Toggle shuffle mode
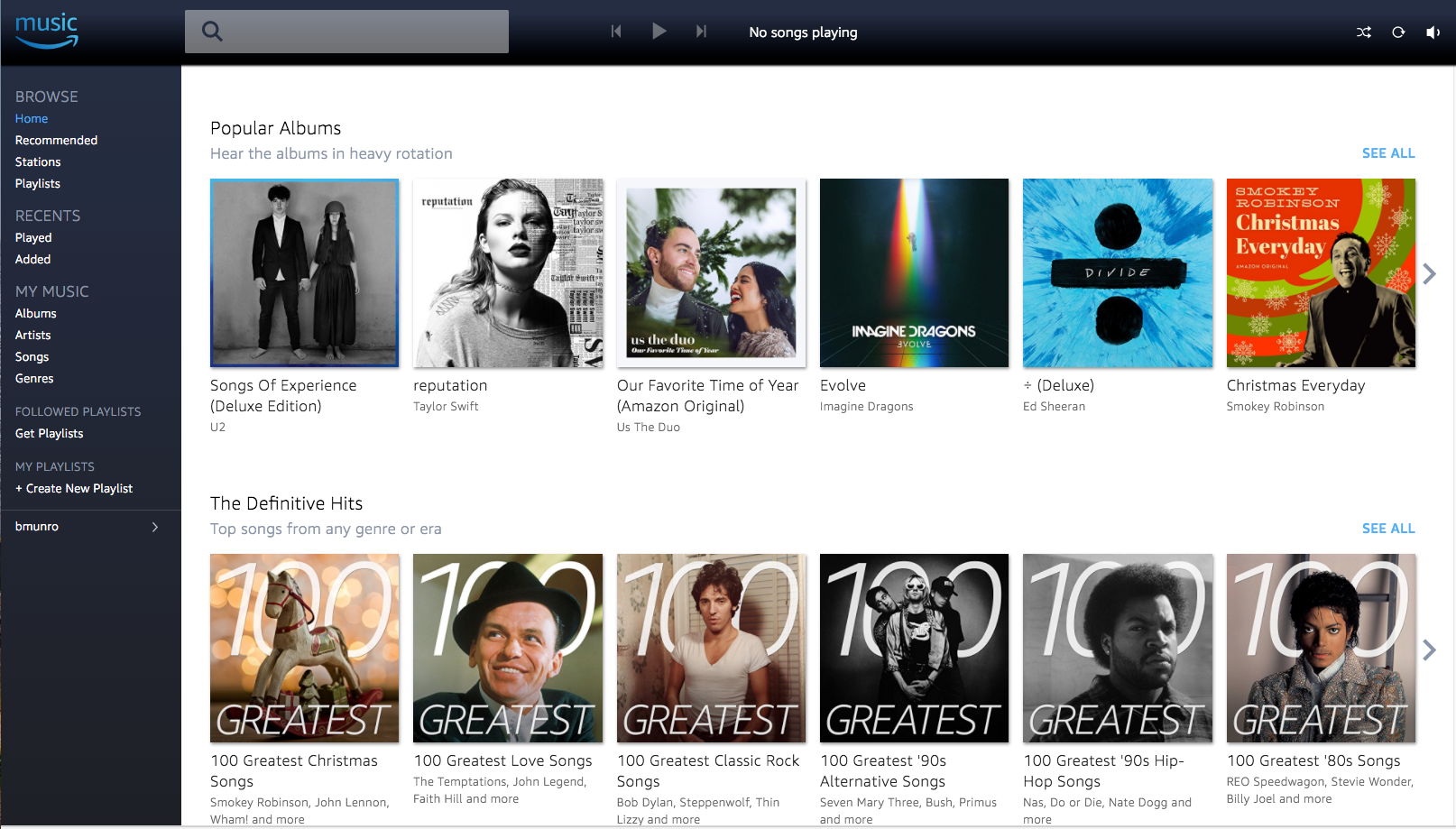Screen dimensions: 1456x829 (1364, 32)
